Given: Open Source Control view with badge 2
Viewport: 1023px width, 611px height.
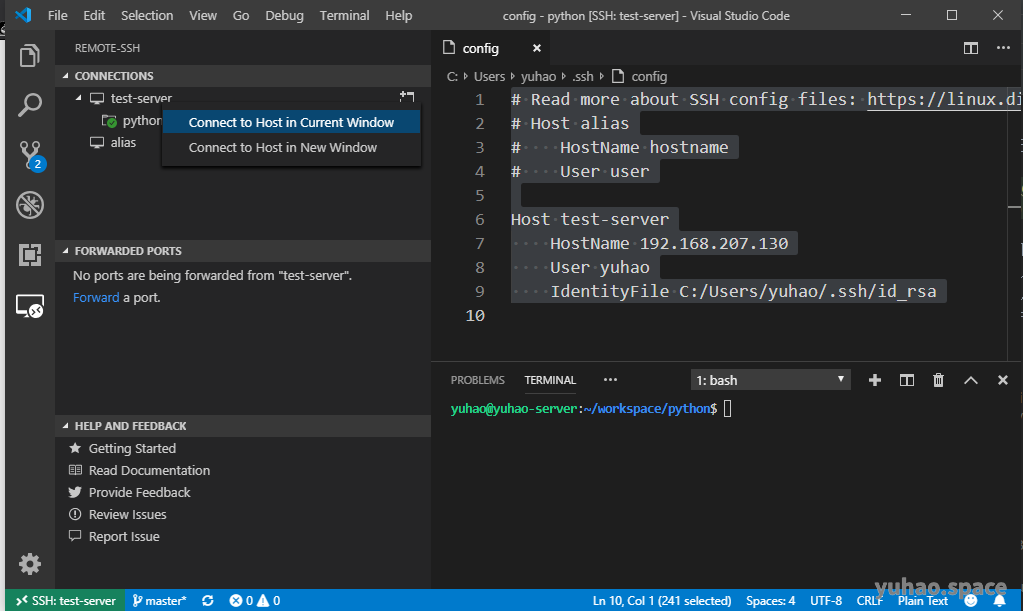Looking at the screenshot, I should pos(31,155).
